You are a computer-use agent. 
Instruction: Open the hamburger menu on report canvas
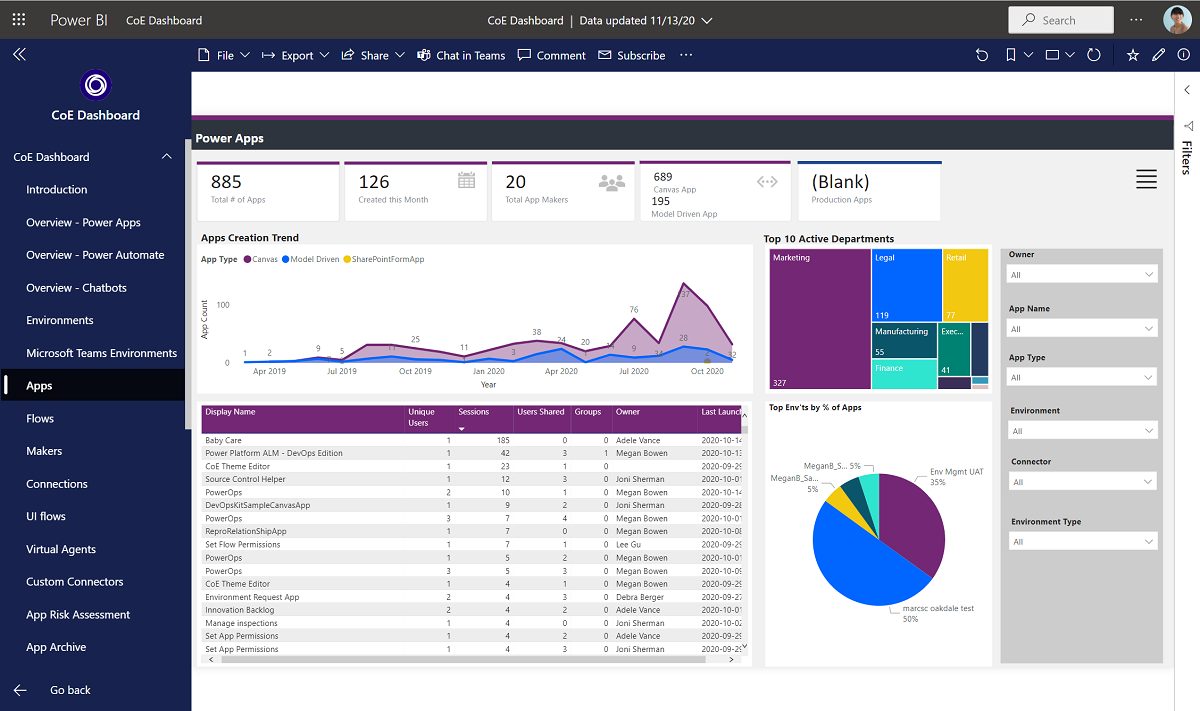tap(1146, 180)
